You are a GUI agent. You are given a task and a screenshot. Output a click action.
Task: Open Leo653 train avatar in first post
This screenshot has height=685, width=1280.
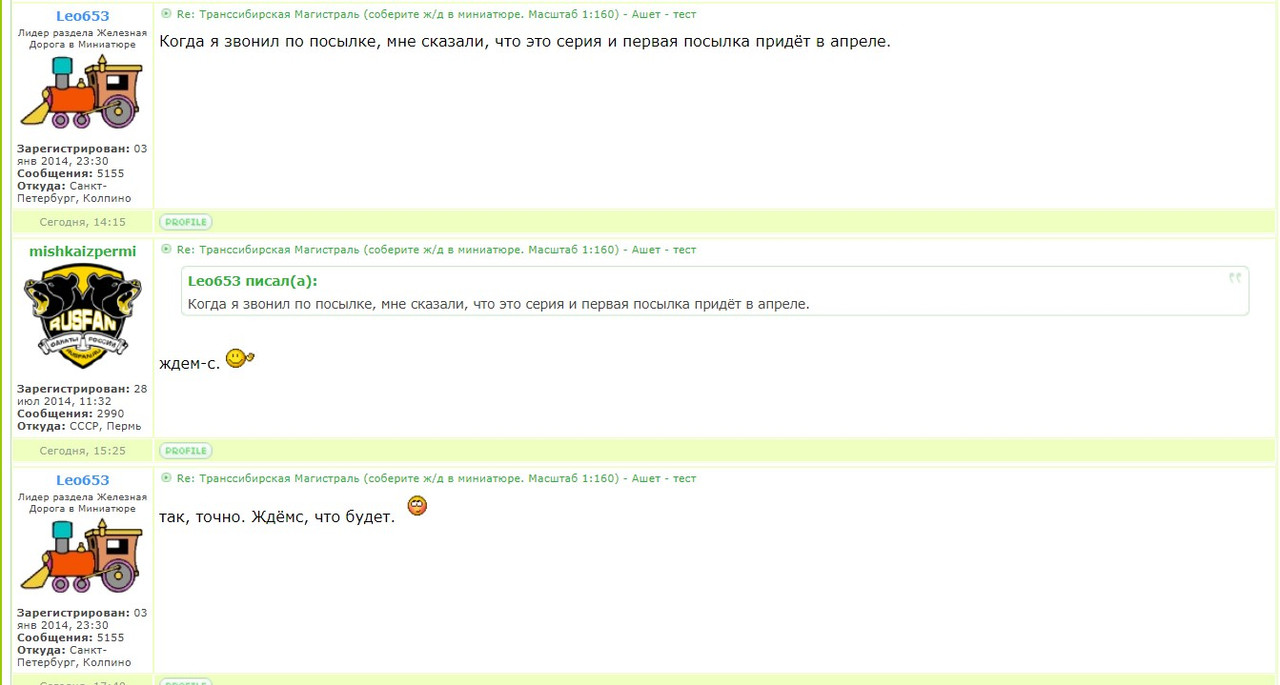tap(82, 92)
